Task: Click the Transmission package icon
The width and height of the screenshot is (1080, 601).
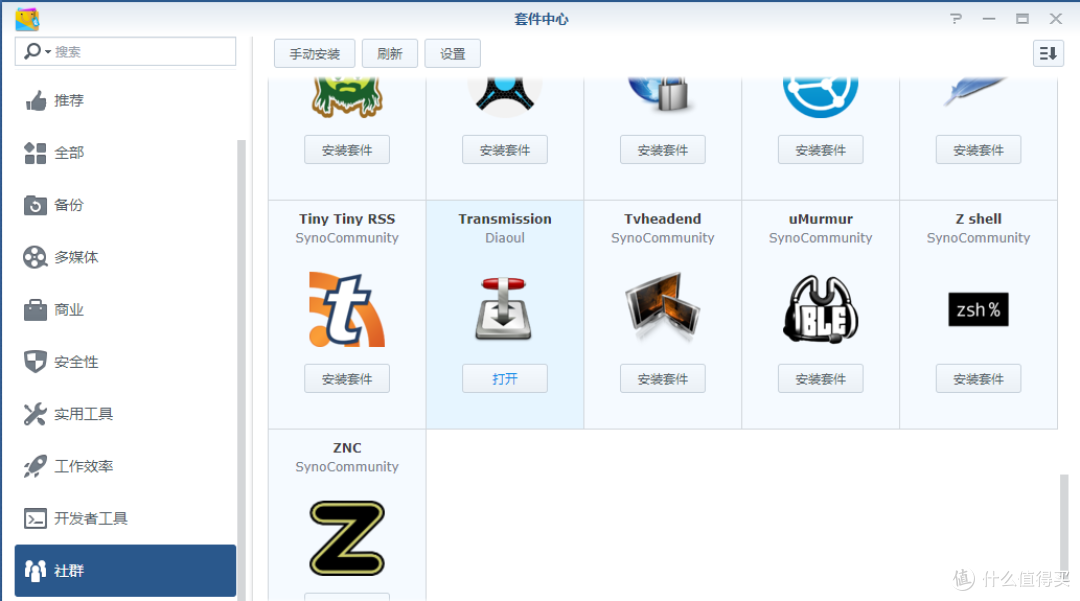Action: coord(504,308)
